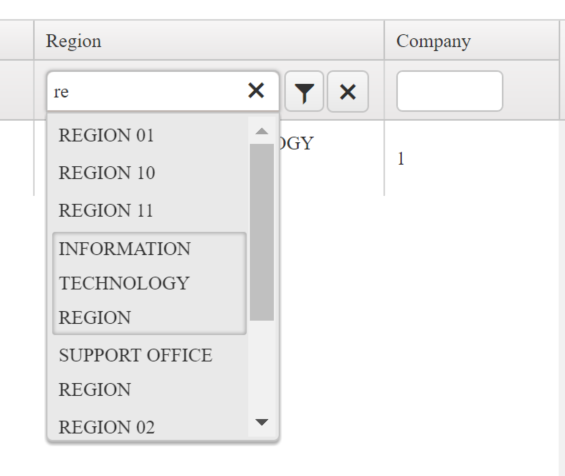This screenshot has height=476, width=565.
Task: Click the scrollbar up arrow in dropdown
Action: click(262, 131)
